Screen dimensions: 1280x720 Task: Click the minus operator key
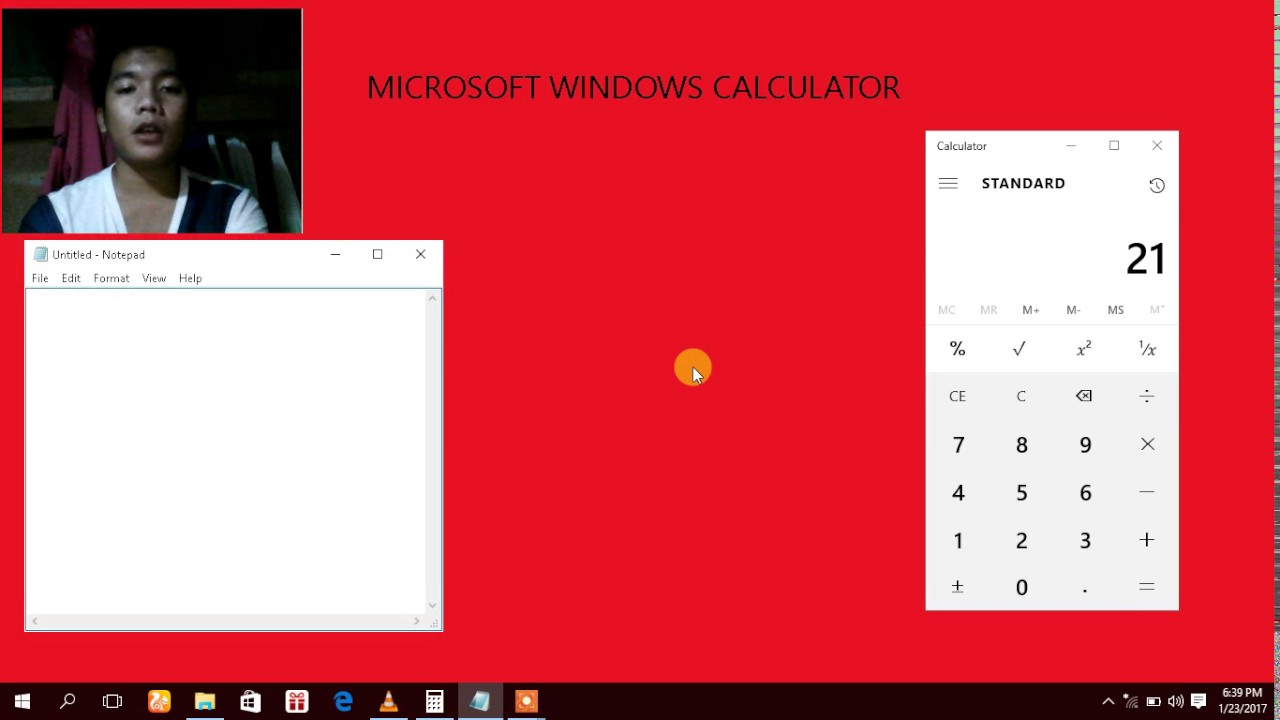tap(1147, 492)
